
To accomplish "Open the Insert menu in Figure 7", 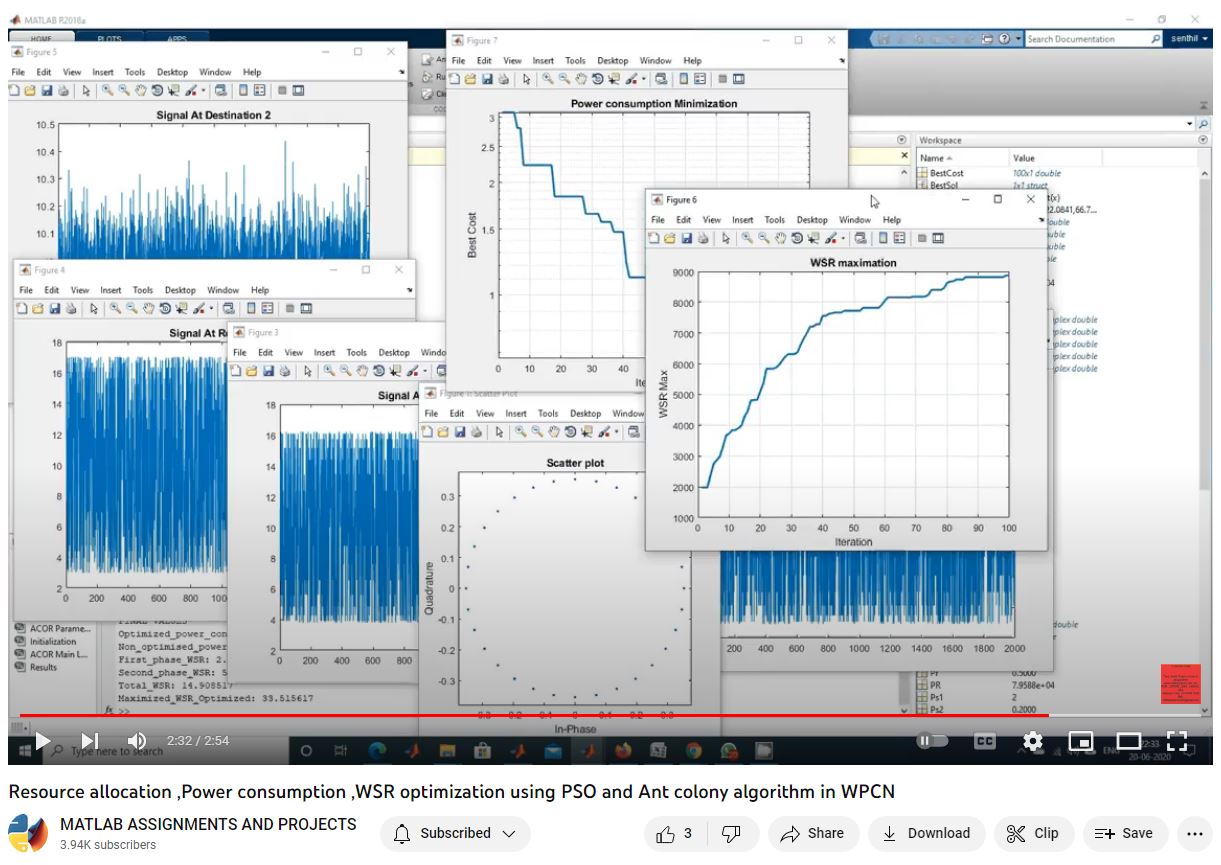I will tap(543, 61).
